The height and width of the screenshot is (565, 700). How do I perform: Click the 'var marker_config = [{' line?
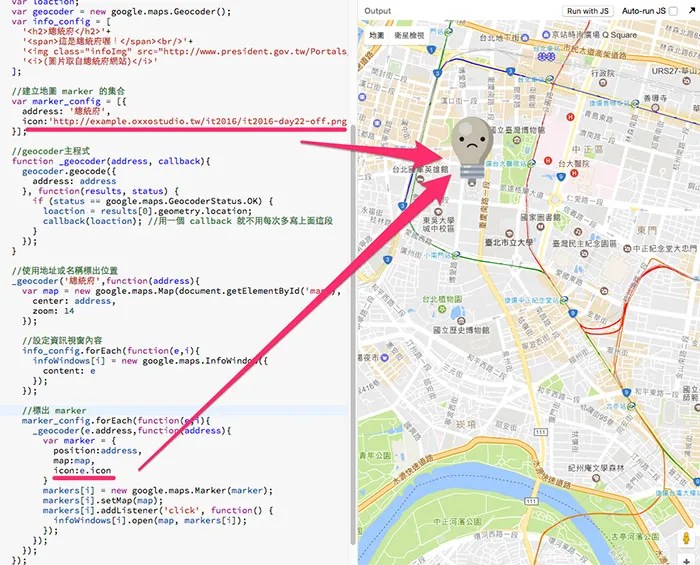coord(69,101)
